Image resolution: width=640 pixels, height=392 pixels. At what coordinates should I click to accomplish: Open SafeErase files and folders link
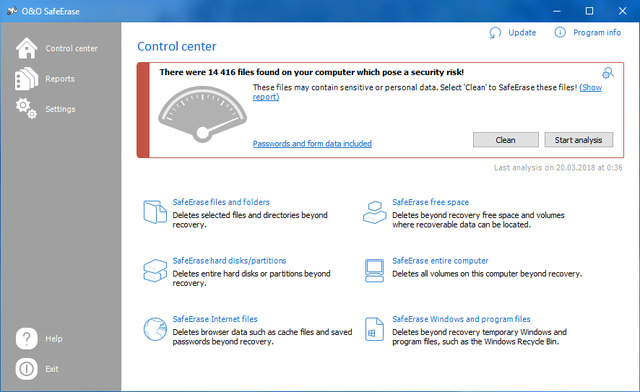pos(221,202)
